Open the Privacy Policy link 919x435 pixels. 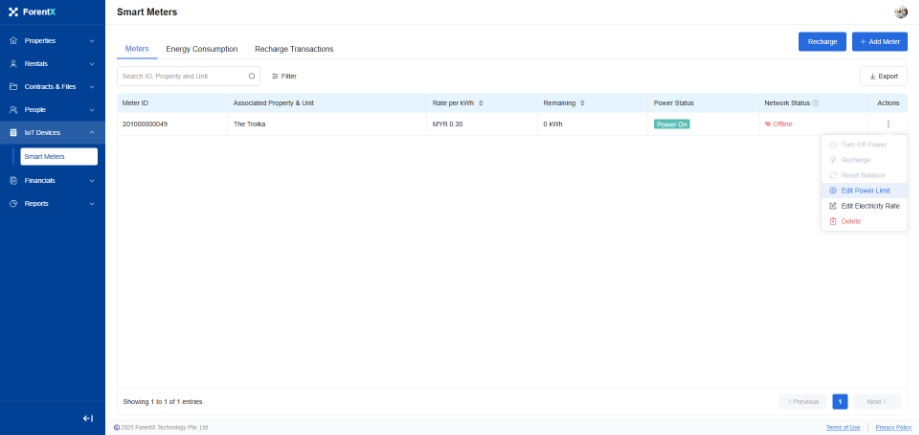(893, 427)
